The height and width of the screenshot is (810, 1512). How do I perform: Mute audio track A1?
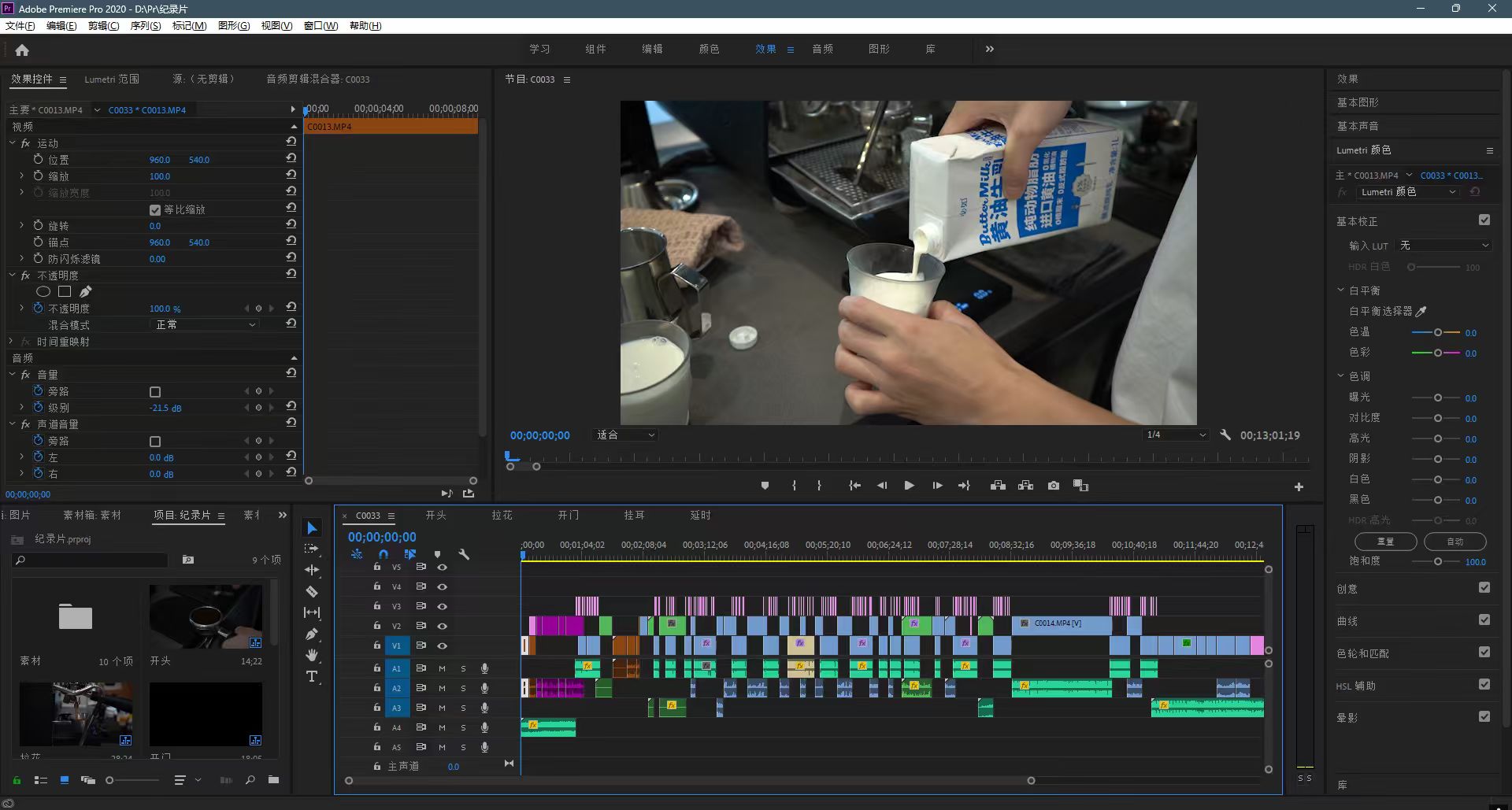point(442,668)
